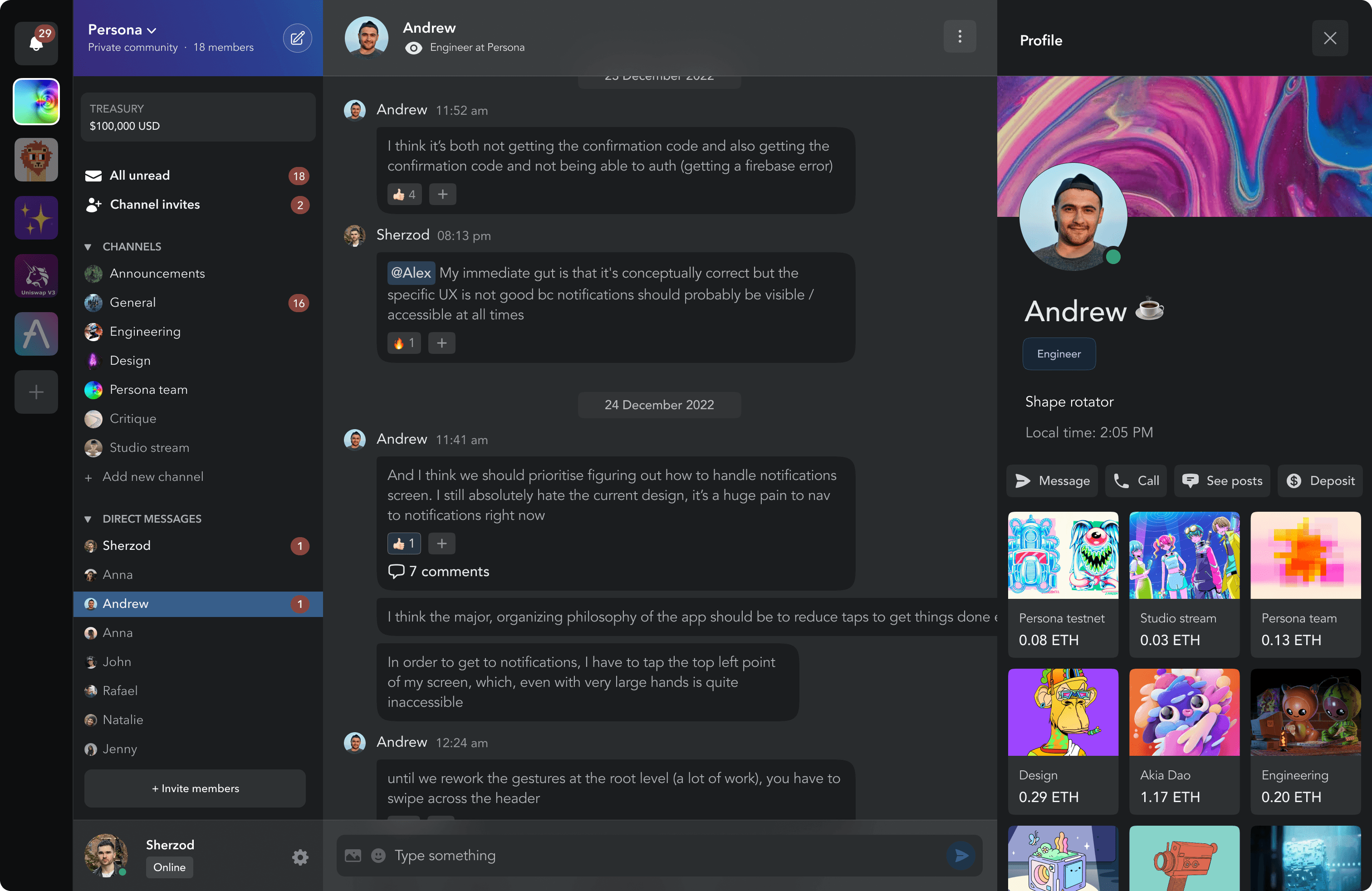Click Andrew's large profile photo
Image resolution: width=1372 pixels, height=891 pixels.
[1073, 217]
